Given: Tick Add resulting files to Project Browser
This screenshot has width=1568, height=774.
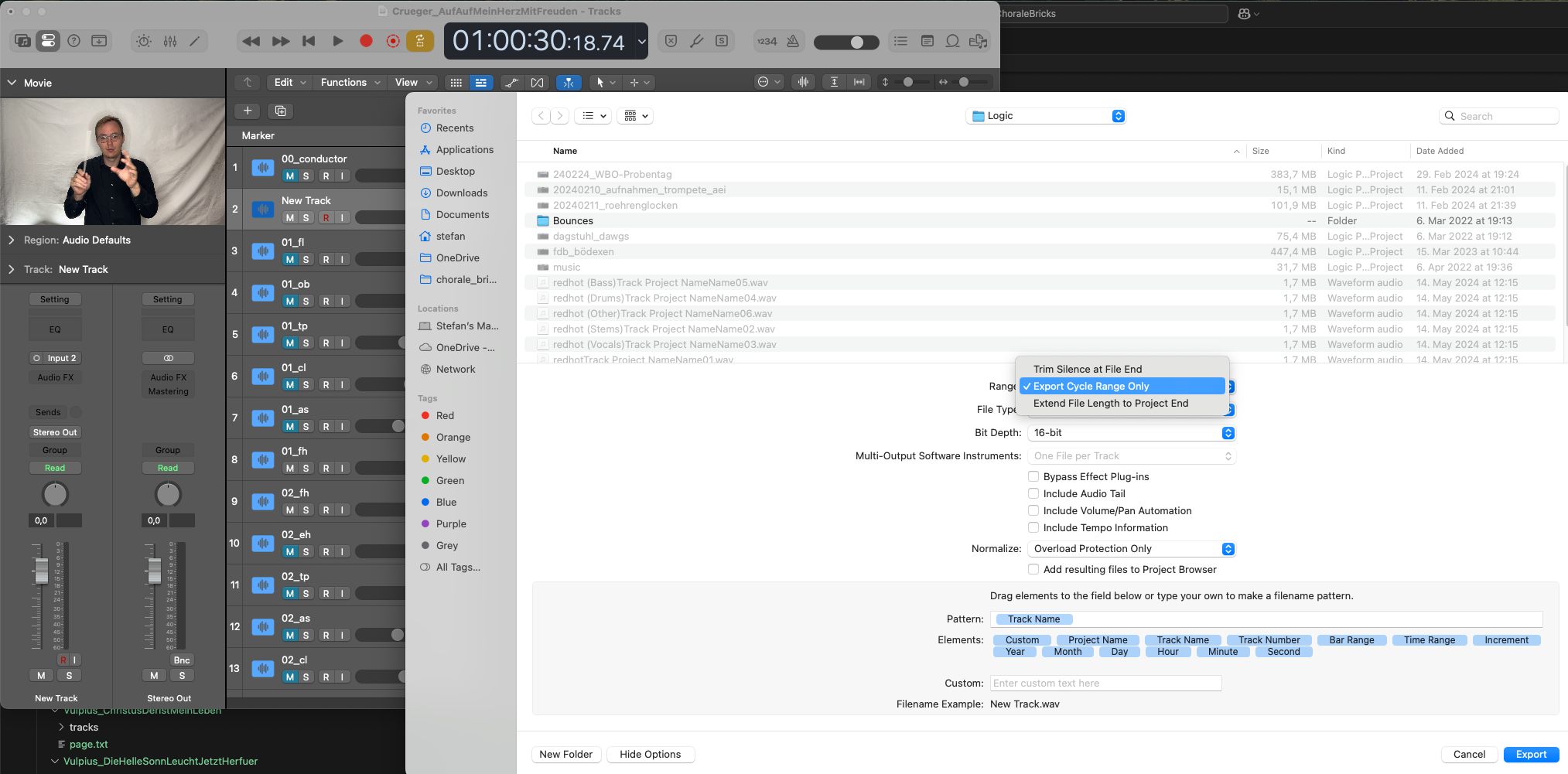Looking at the screenshot, I should point(1033,569).
